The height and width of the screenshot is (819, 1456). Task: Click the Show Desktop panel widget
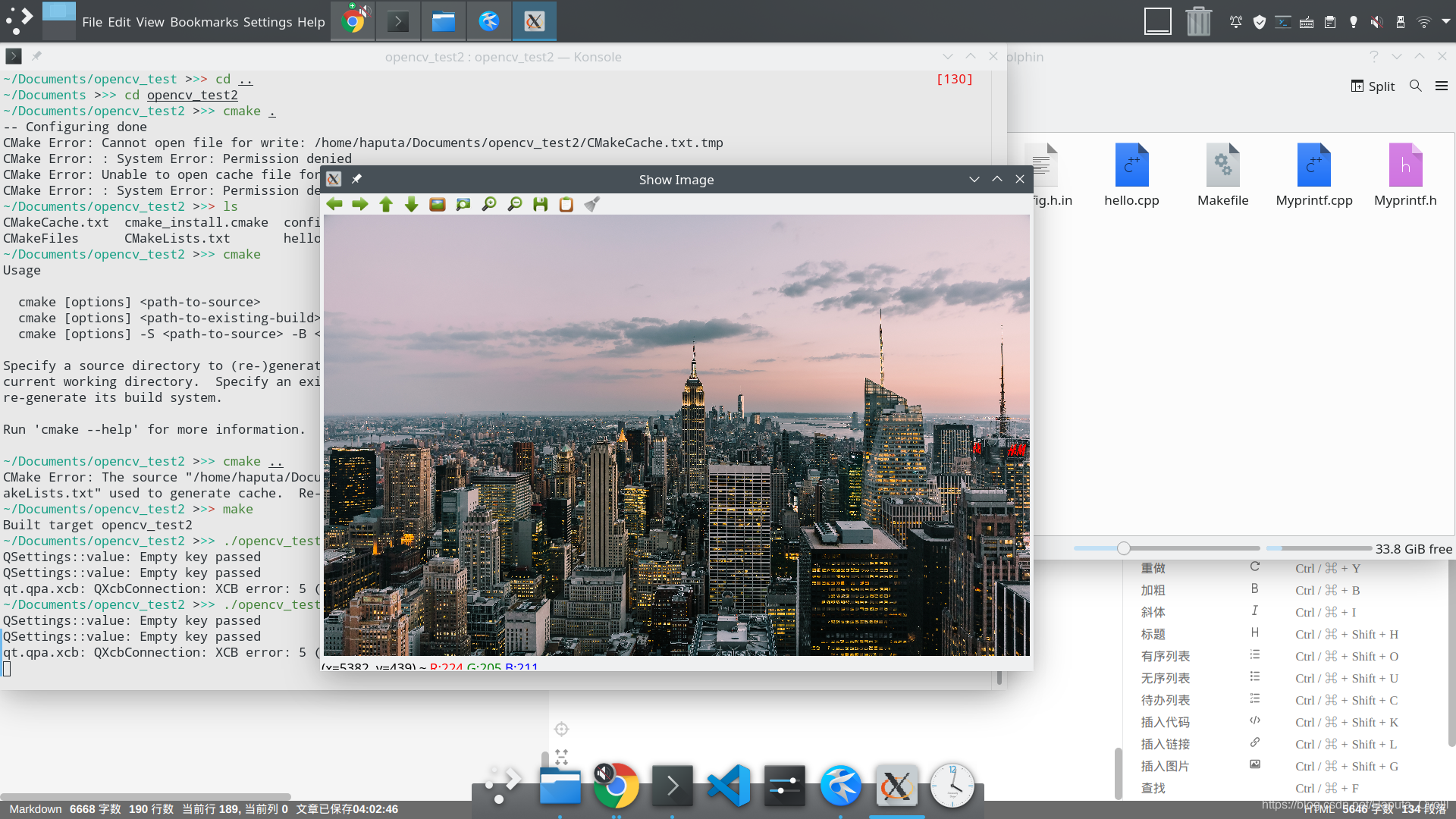(1157, 21)
